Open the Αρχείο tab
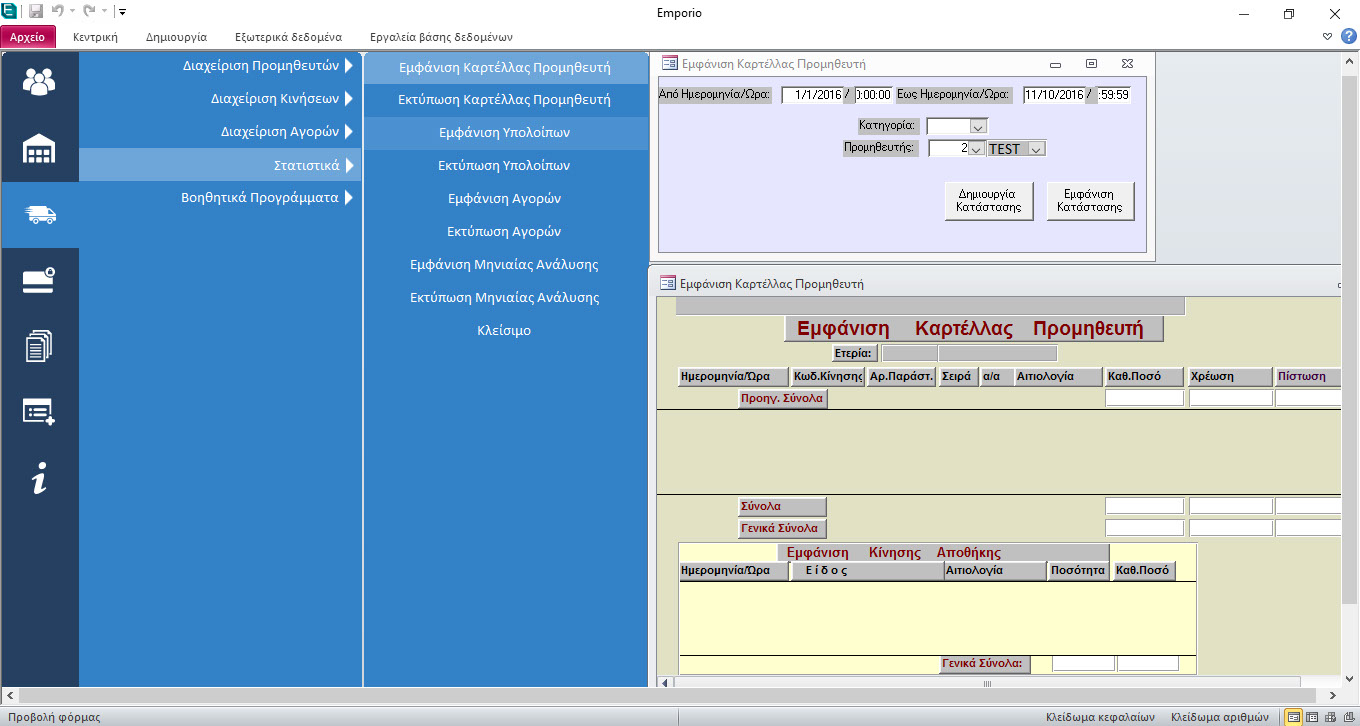Image resolution: width=1360 pixels, height=726 pixels. (27, 37)
